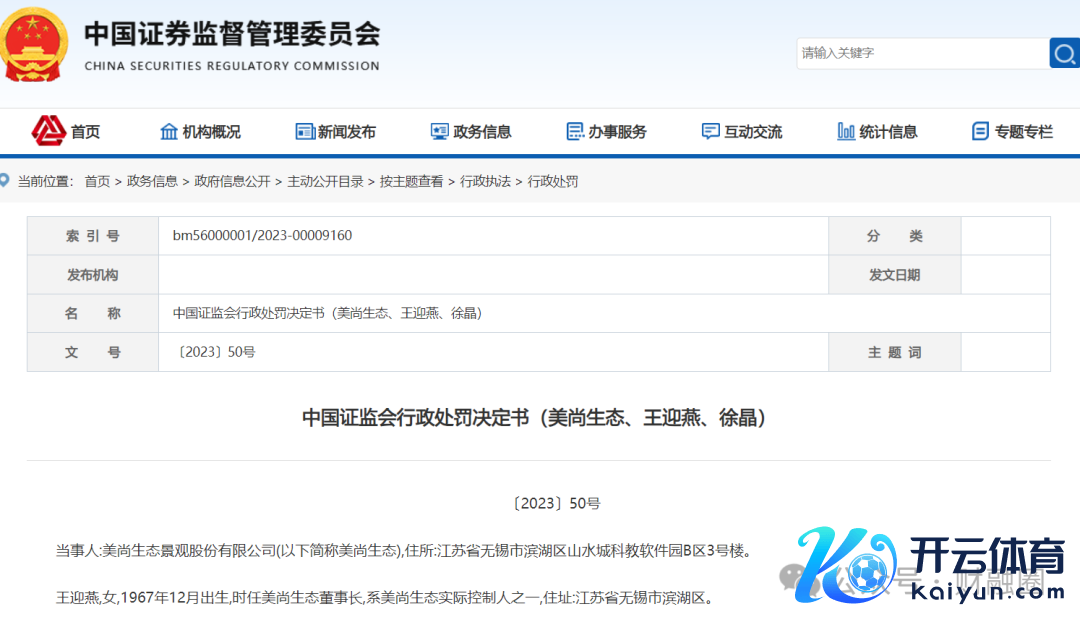Type in the 请输入关键字 search field
Screen dimensions: 1080x625
[x=920, y=53]
